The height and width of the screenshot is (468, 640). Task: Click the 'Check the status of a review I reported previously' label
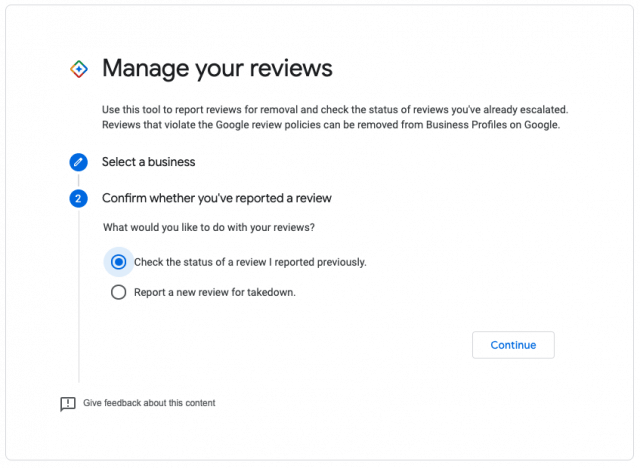250,262
